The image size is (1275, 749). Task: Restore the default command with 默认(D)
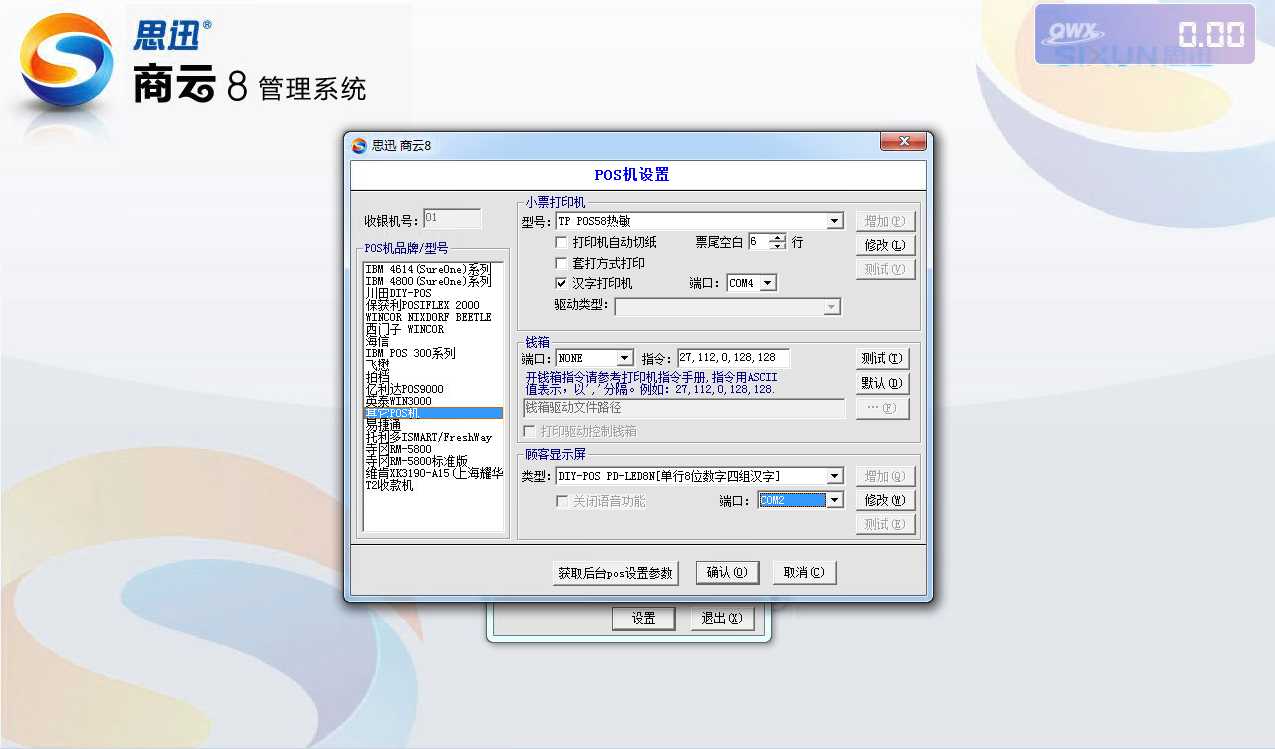pos(882,383)
